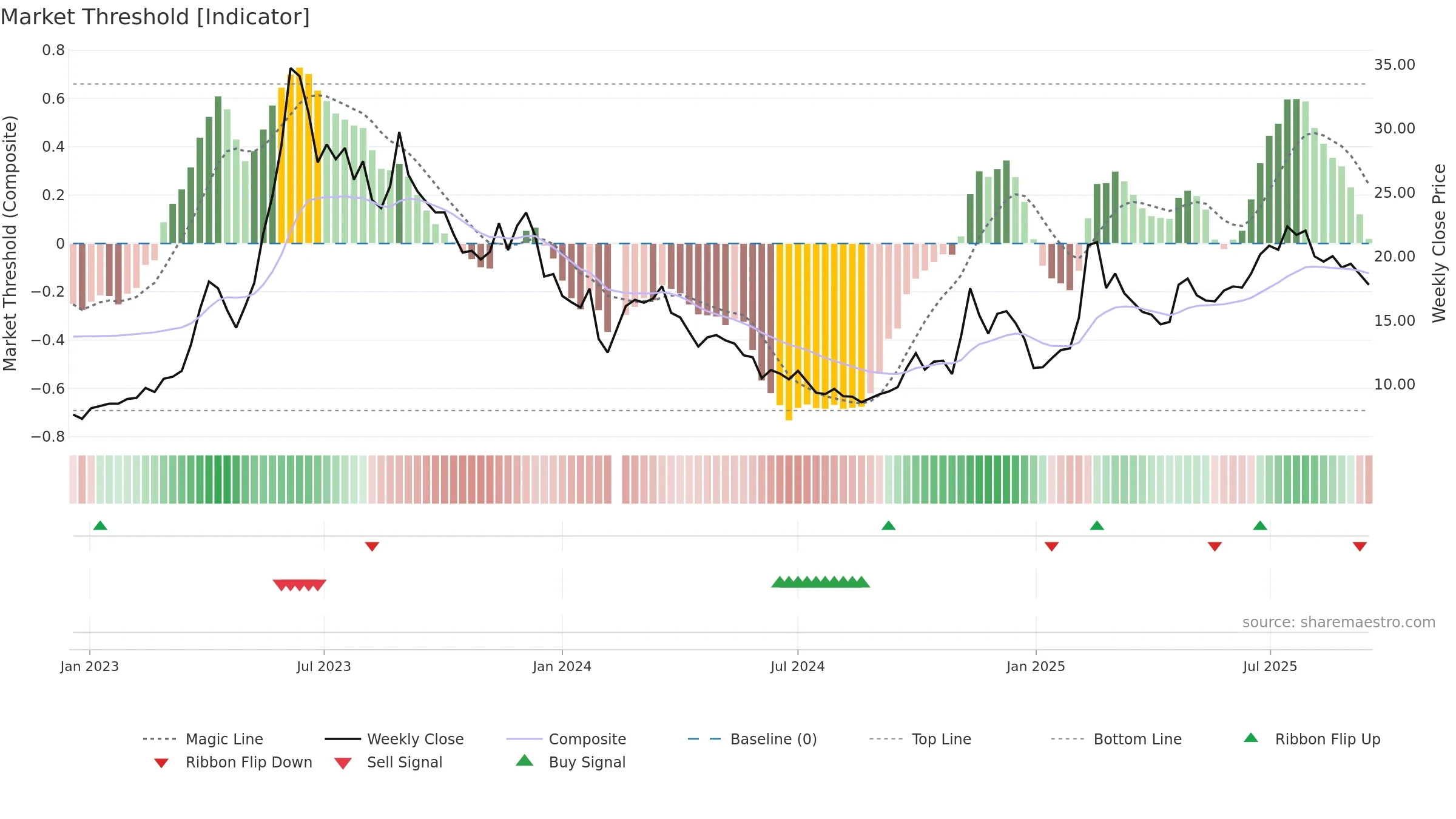Click the Jul 2025 x-axis label
1456x819 pixels.
click(1270, 666)
